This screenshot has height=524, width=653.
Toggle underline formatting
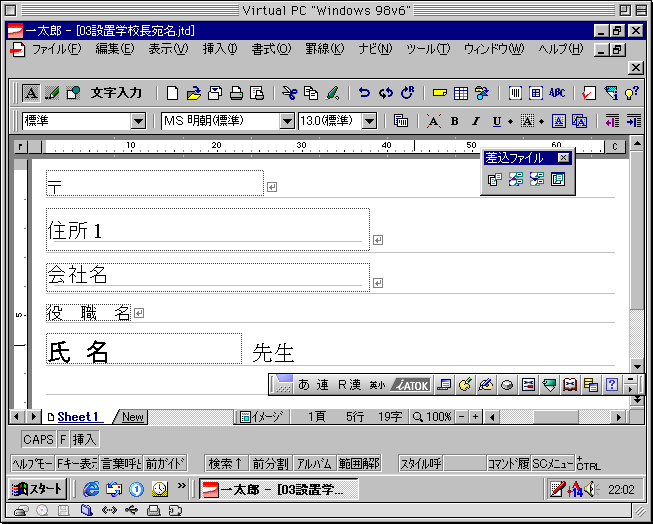(x=496, y=121)
